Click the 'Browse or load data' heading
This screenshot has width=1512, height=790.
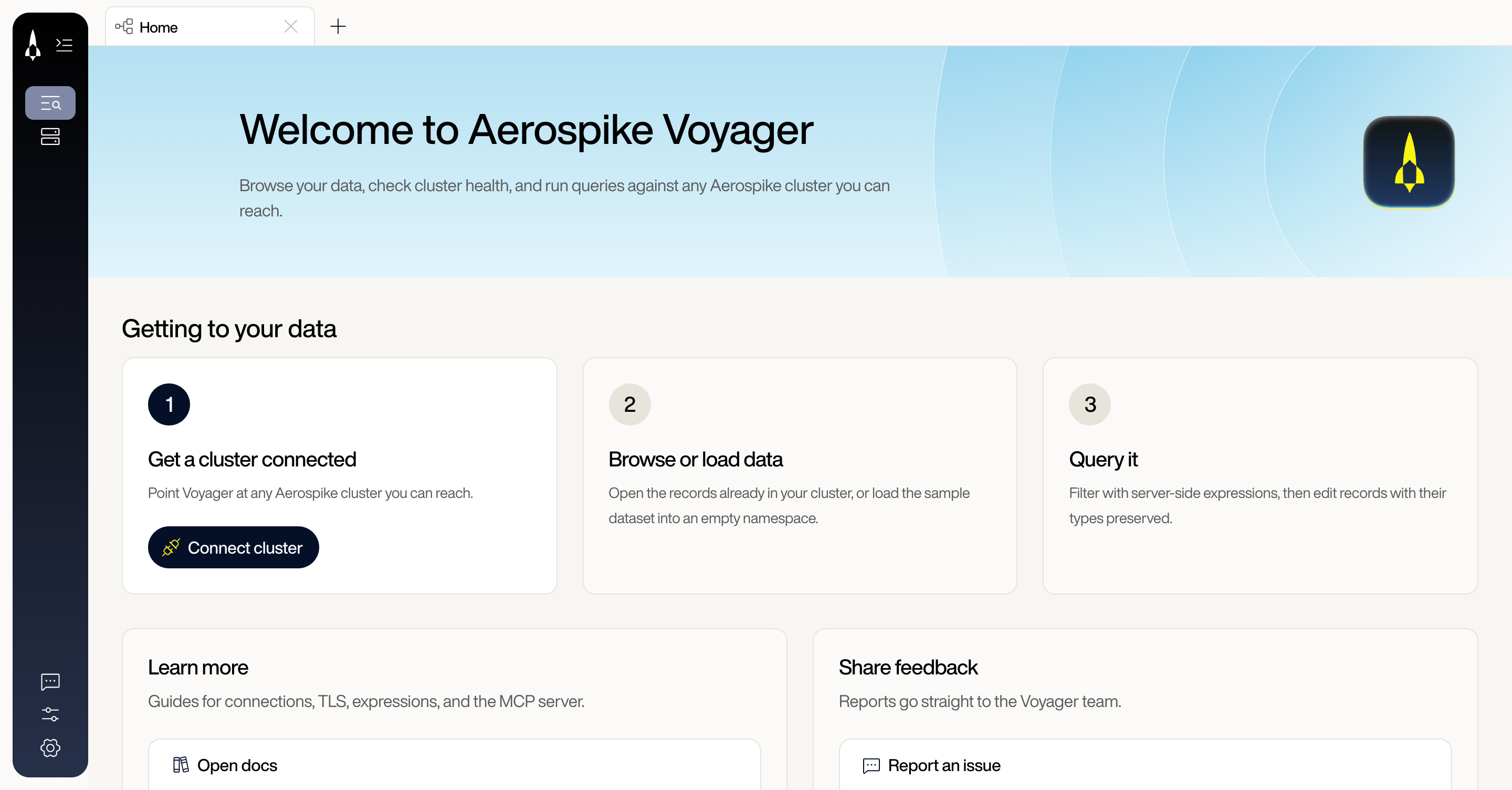coord(696,459)
